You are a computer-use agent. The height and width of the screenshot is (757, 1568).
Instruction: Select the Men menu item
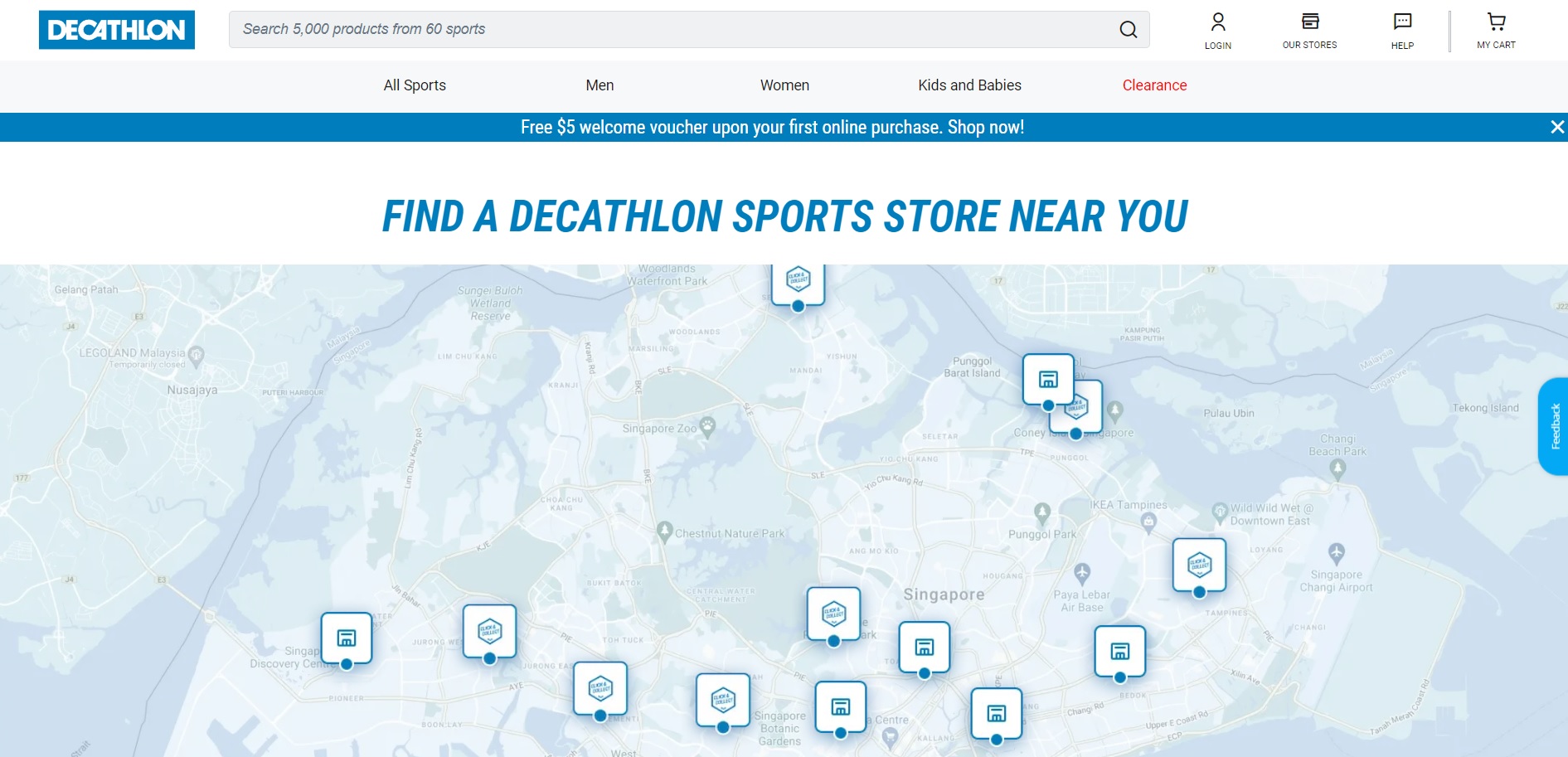click(x=600, y=85)
